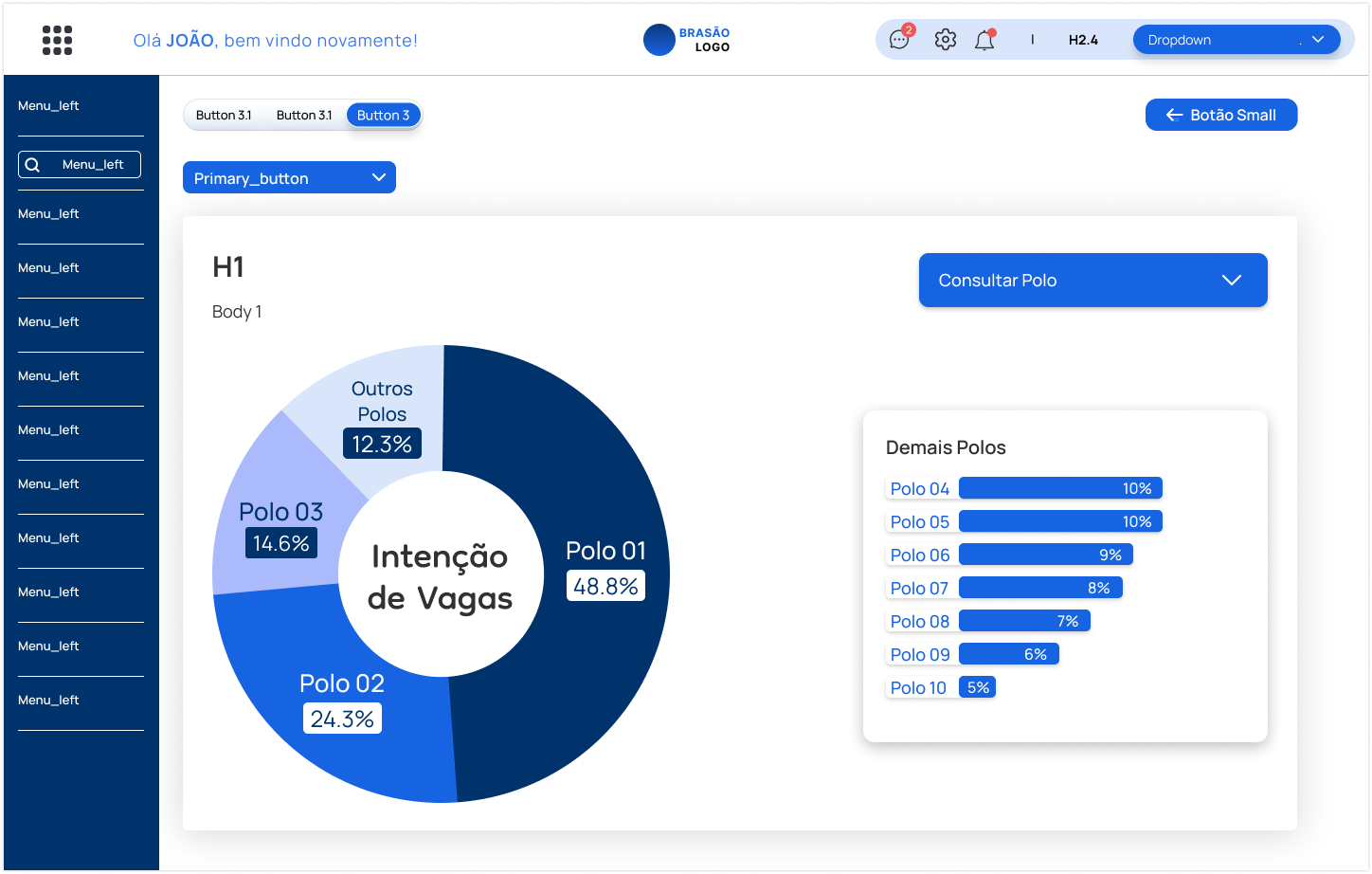Select the last Menu_left sidebar item
Screen dimensions: 1372x874
coord(48,700)
